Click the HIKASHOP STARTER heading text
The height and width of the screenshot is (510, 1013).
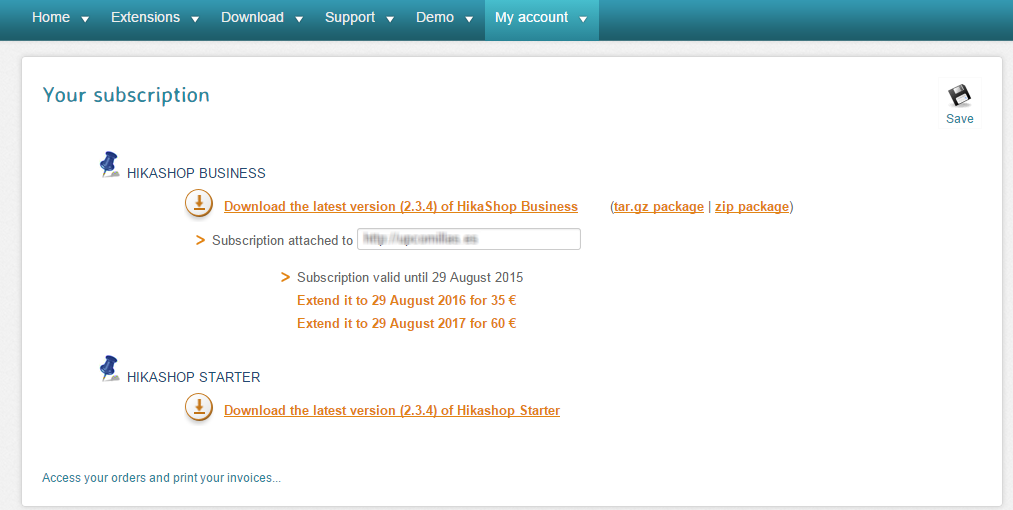(x=193, y=377)
